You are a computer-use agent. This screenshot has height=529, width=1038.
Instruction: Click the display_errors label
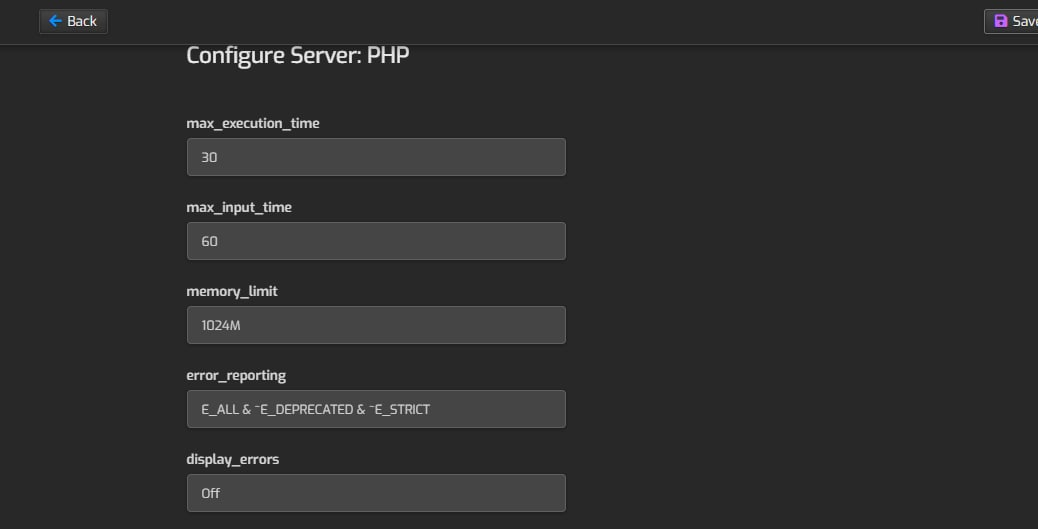tap(232, 459)
